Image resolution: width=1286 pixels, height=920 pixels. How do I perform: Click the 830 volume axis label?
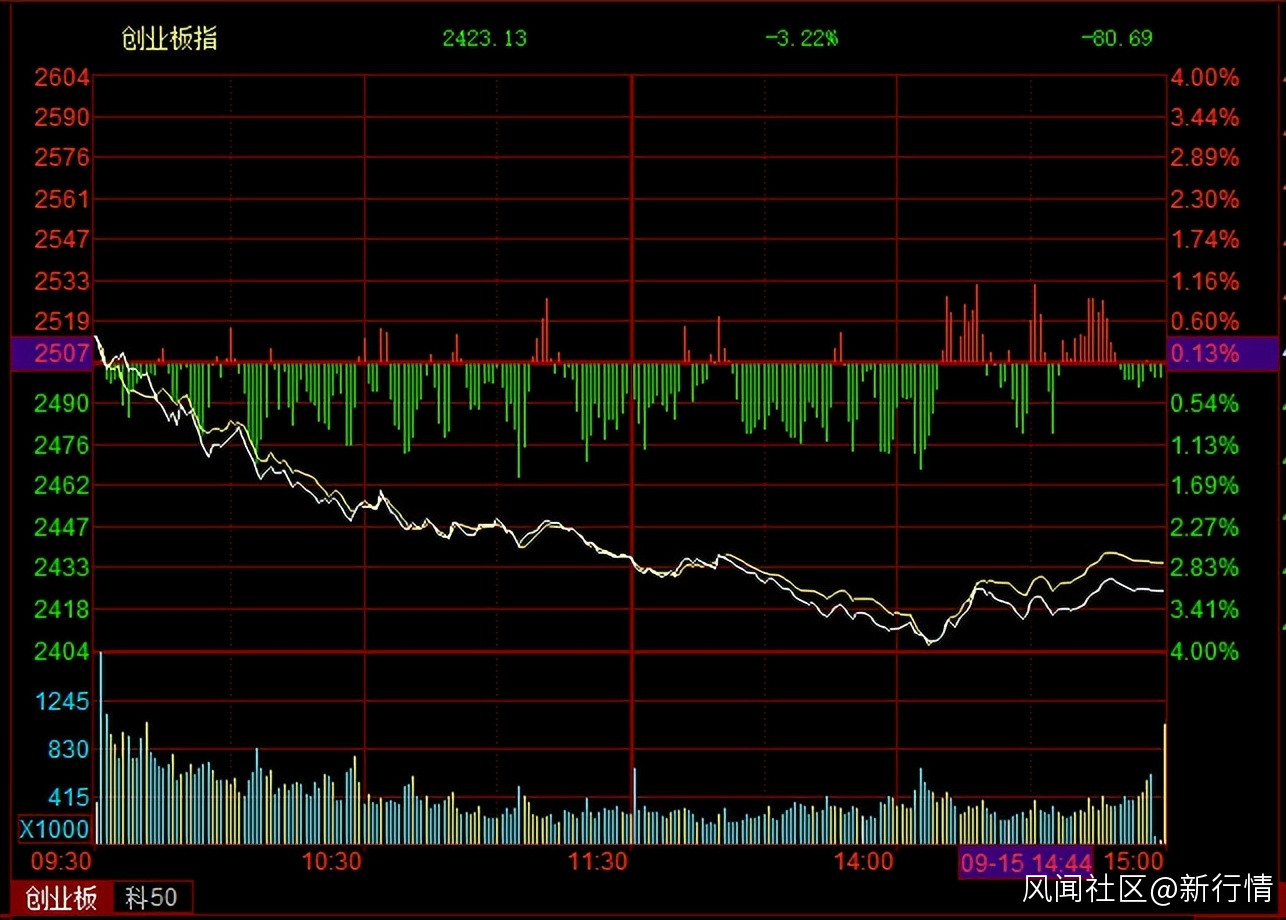[x=69, y=749]
